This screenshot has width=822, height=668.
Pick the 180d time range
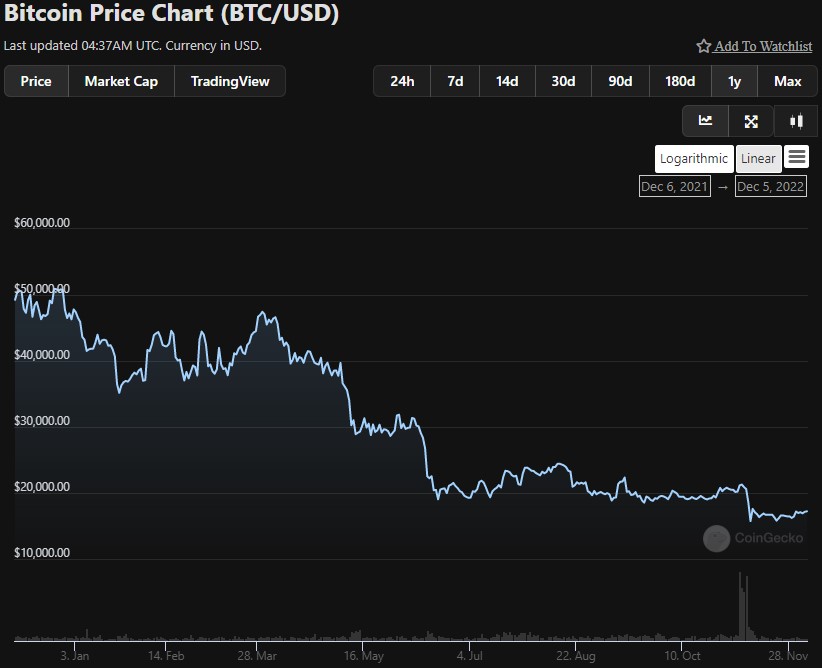(680, 81)
